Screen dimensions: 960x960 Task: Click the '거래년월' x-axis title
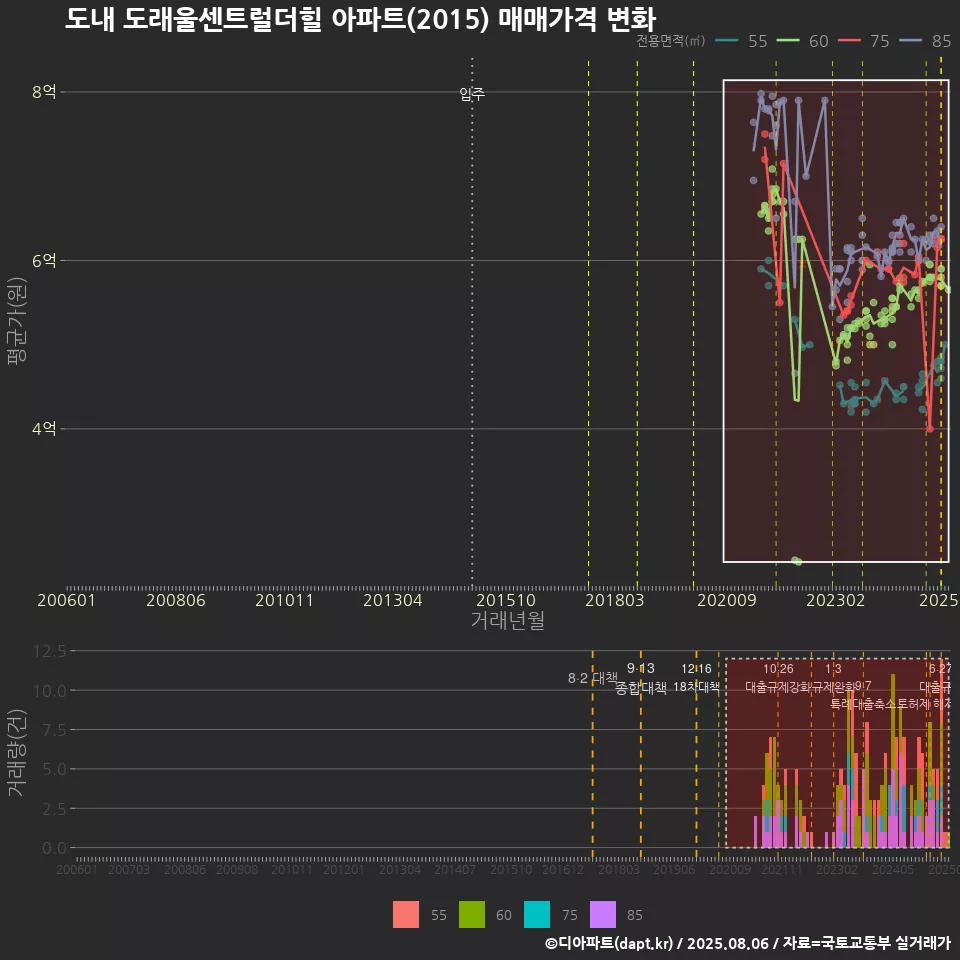click(x=508, y=620)
